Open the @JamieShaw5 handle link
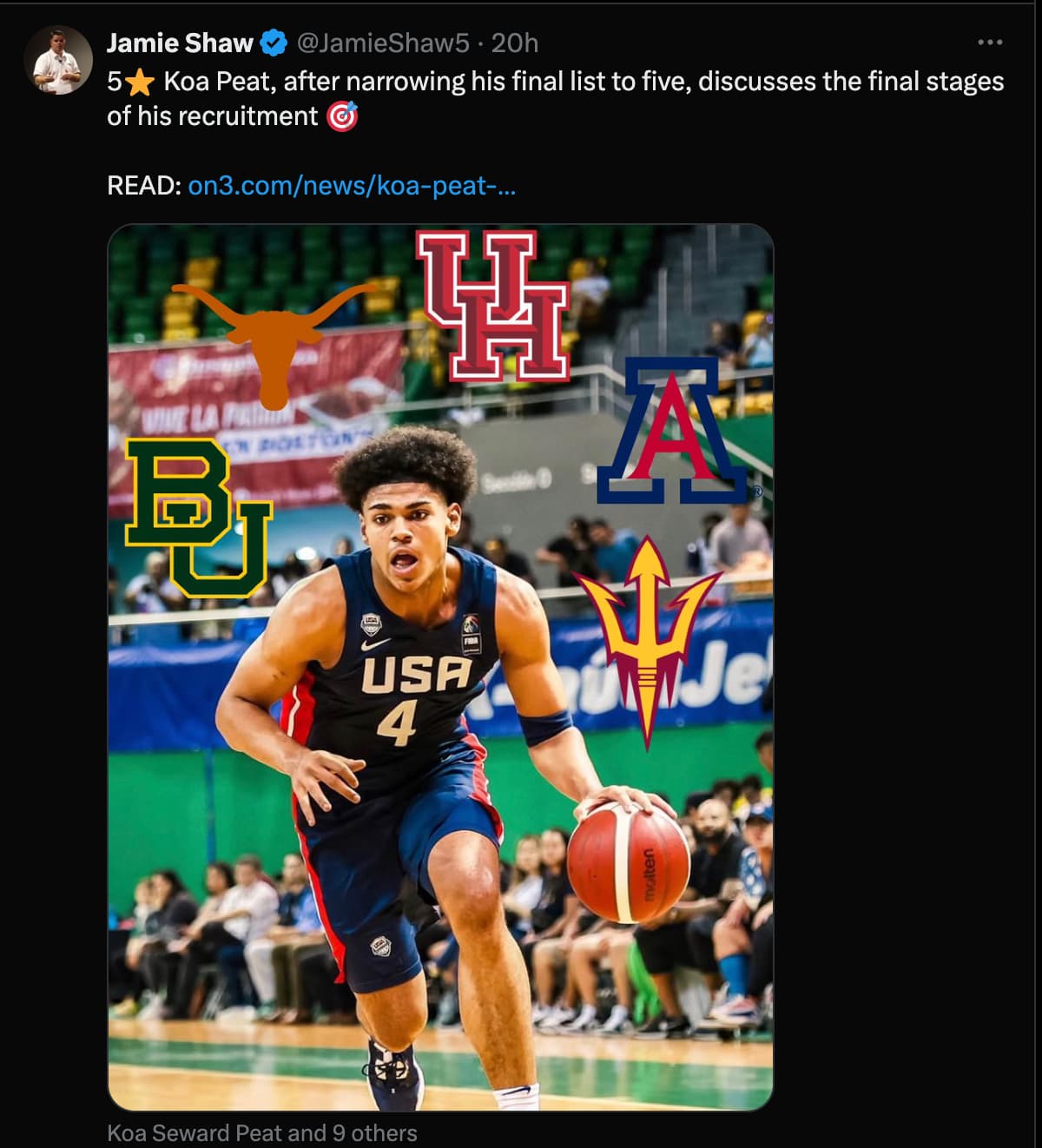The height and width of the screenshot is (1148, 1042). (383, 43)
